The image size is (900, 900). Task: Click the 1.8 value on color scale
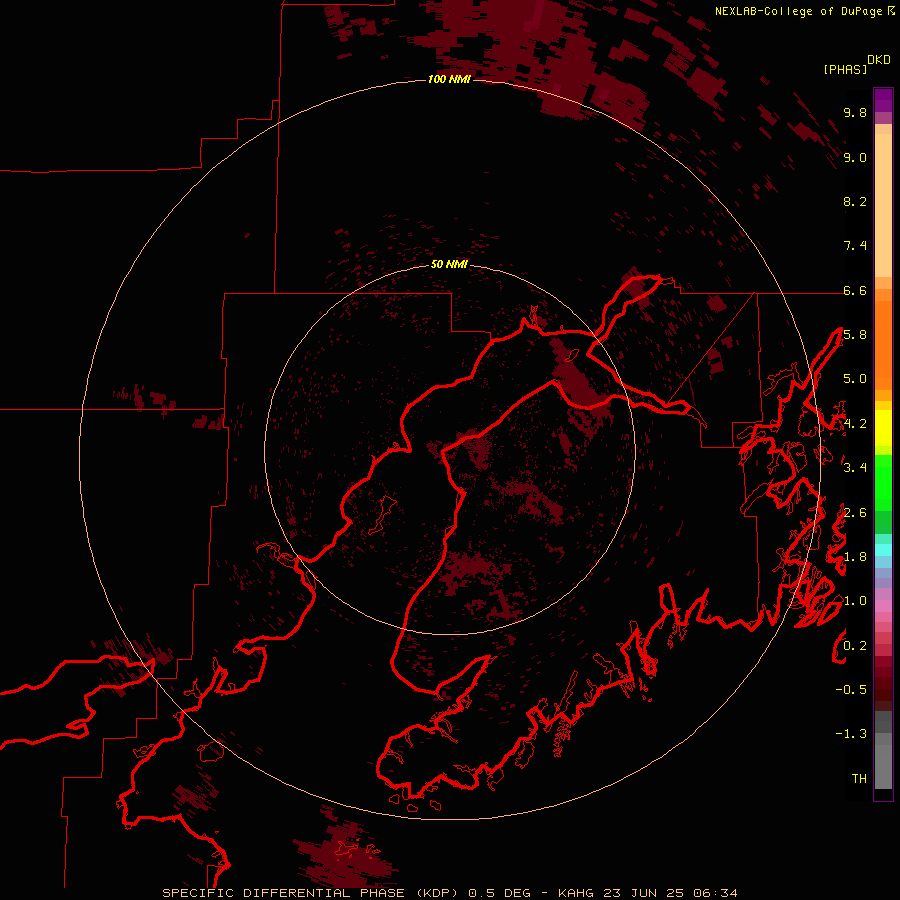coord(855,557)
